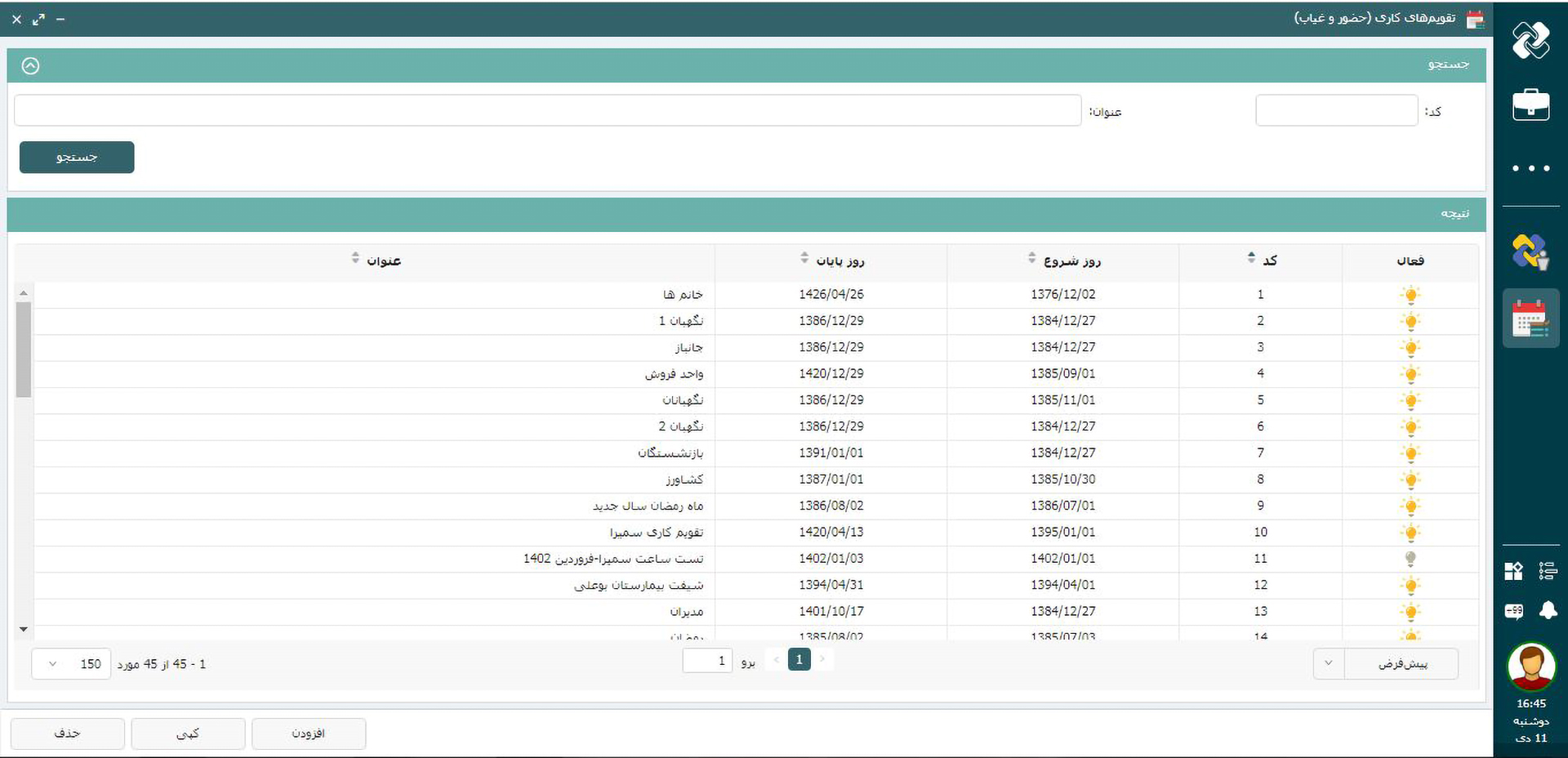
Task: Click the notification bell icon
Action: 1548,610
